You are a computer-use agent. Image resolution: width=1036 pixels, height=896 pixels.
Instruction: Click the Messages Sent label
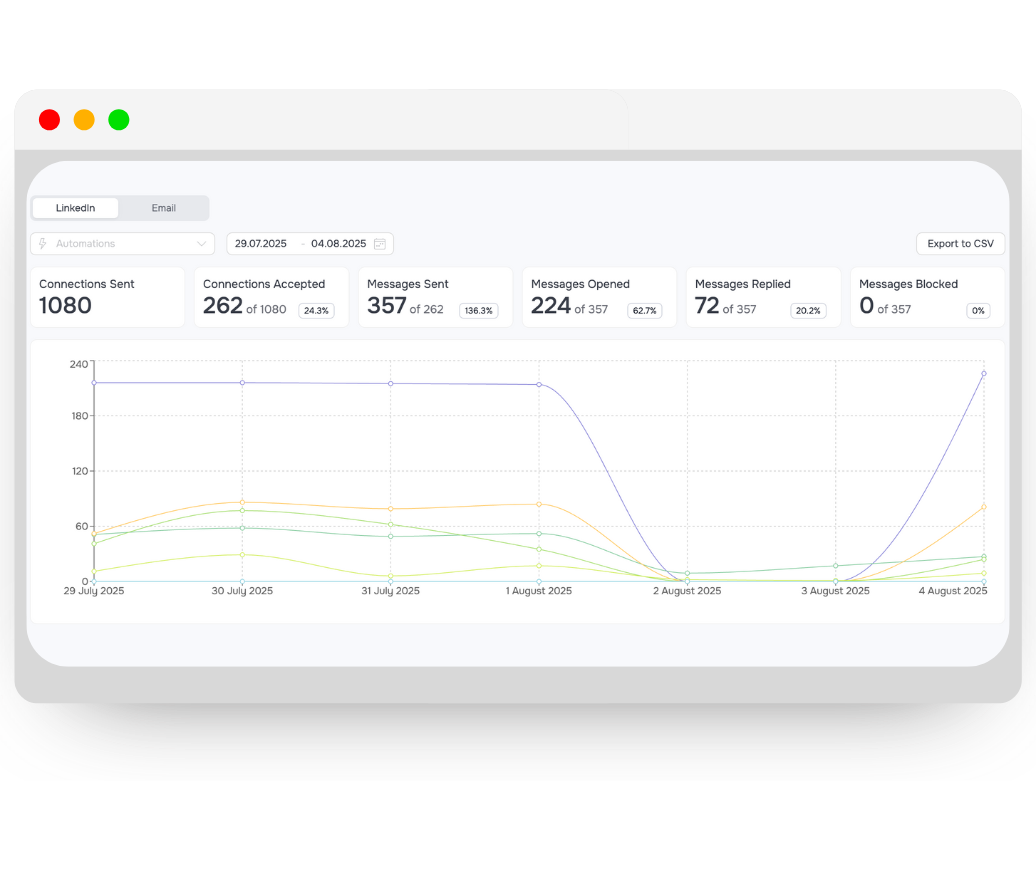click(408, 283)
